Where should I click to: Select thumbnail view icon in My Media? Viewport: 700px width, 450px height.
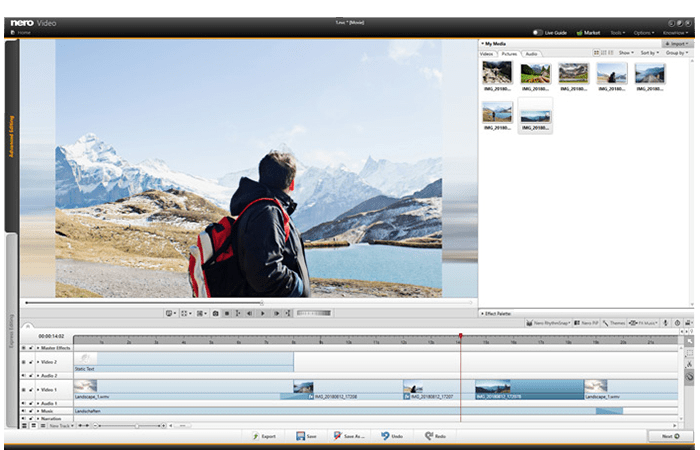point(596,53)
